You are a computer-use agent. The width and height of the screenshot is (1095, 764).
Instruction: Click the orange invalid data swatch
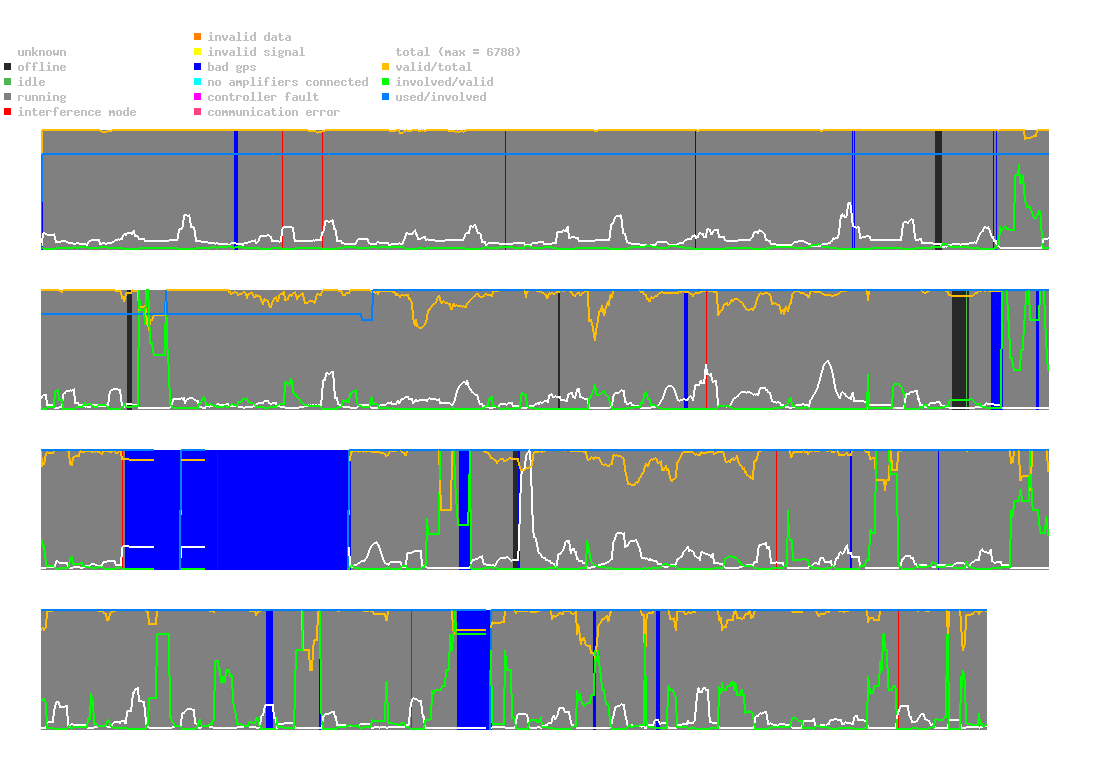point(197,37)
